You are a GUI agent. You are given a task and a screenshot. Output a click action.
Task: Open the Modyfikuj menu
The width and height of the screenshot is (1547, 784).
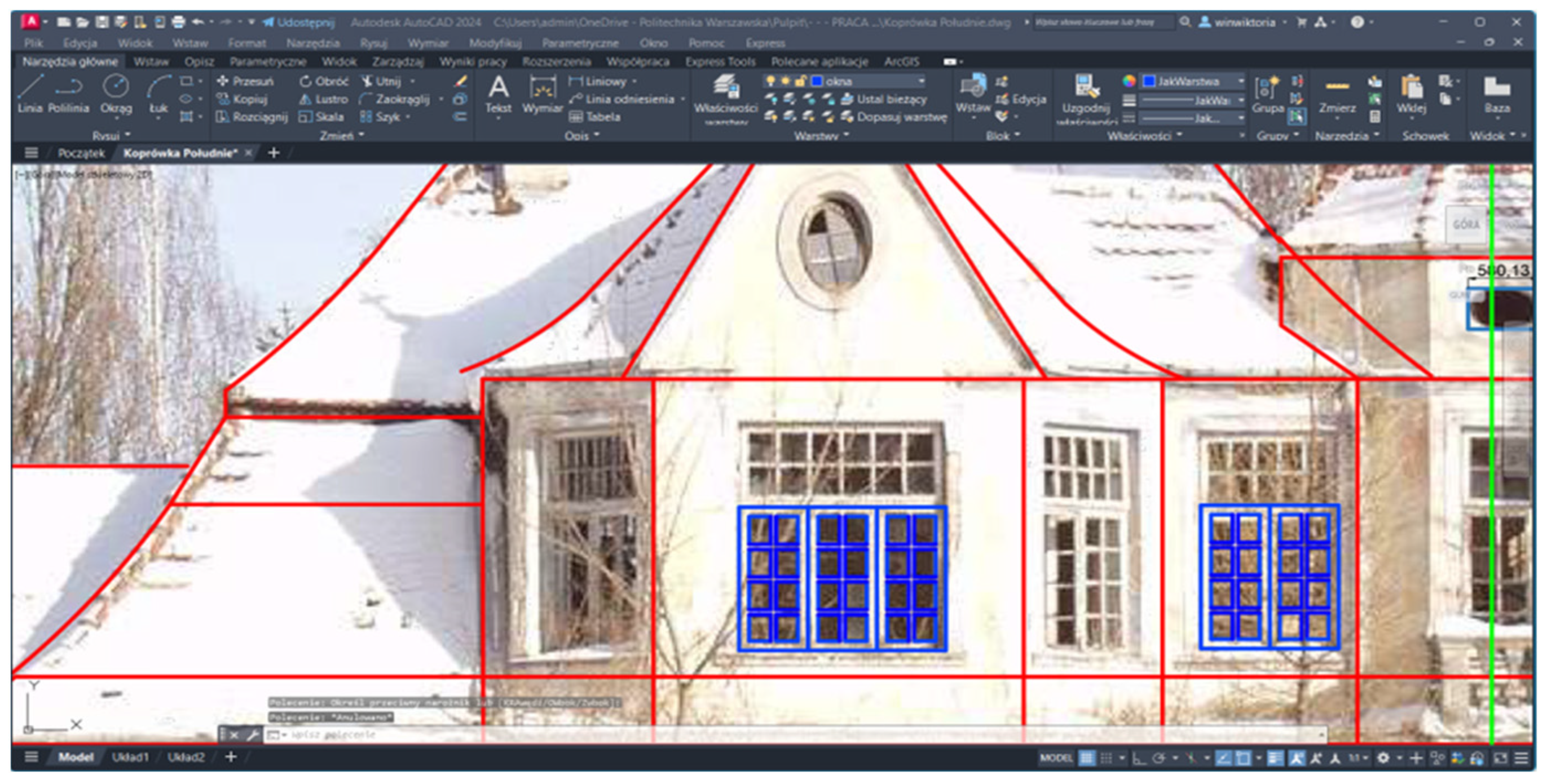(495, 43)
